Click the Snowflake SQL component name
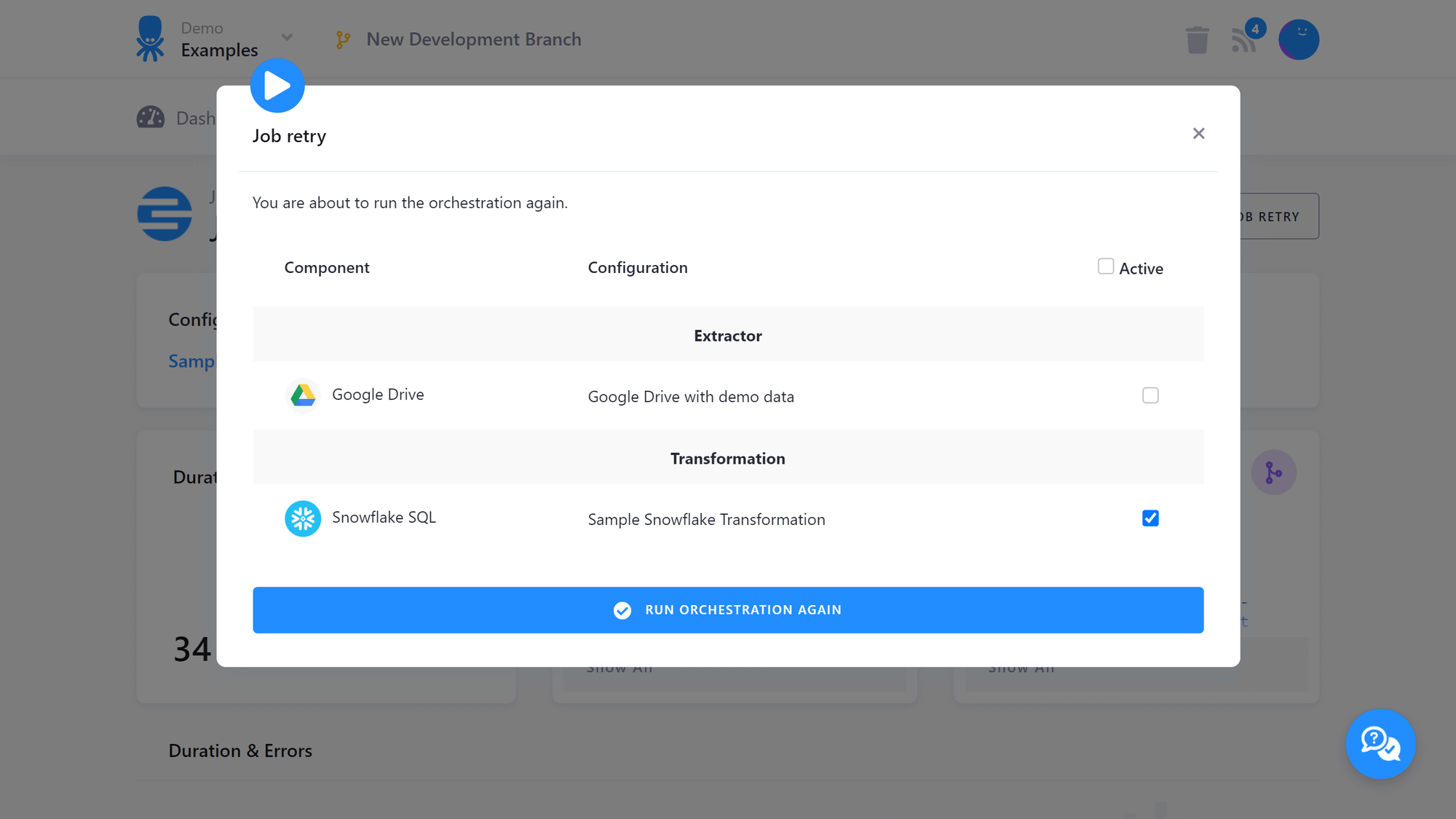Image resolution: width=1456 pixels, height=819 pixels. (384, 518)
